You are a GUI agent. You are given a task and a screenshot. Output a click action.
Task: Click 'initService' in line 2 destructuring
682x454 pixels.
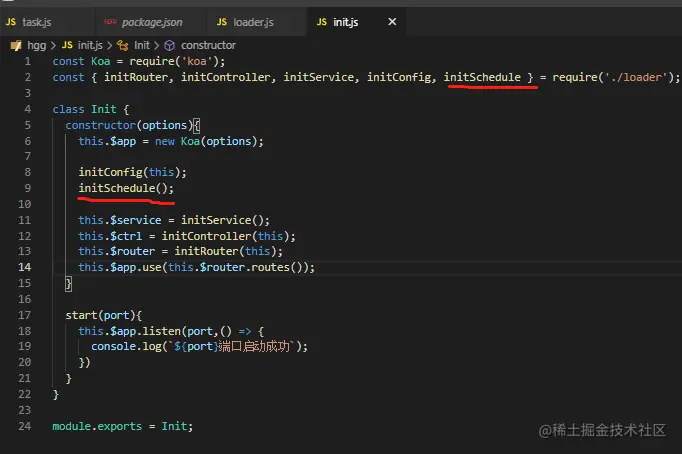click(318, 77)
